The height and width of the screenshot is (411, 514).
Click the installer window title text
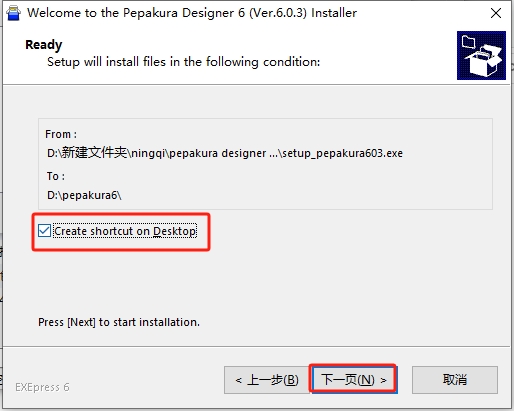[x=192, y=13]
